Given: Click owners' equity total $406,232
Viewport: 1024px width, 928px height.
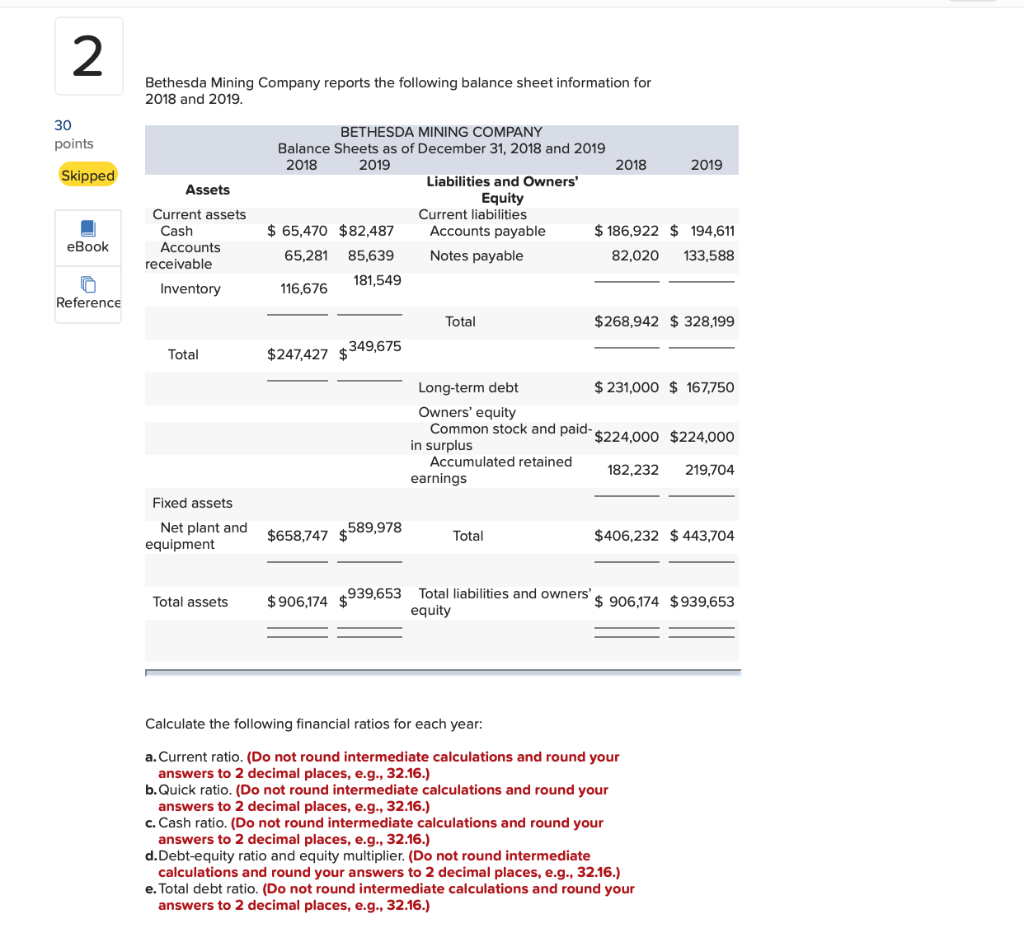Looking at the screenshot, I should pos(626,536).
